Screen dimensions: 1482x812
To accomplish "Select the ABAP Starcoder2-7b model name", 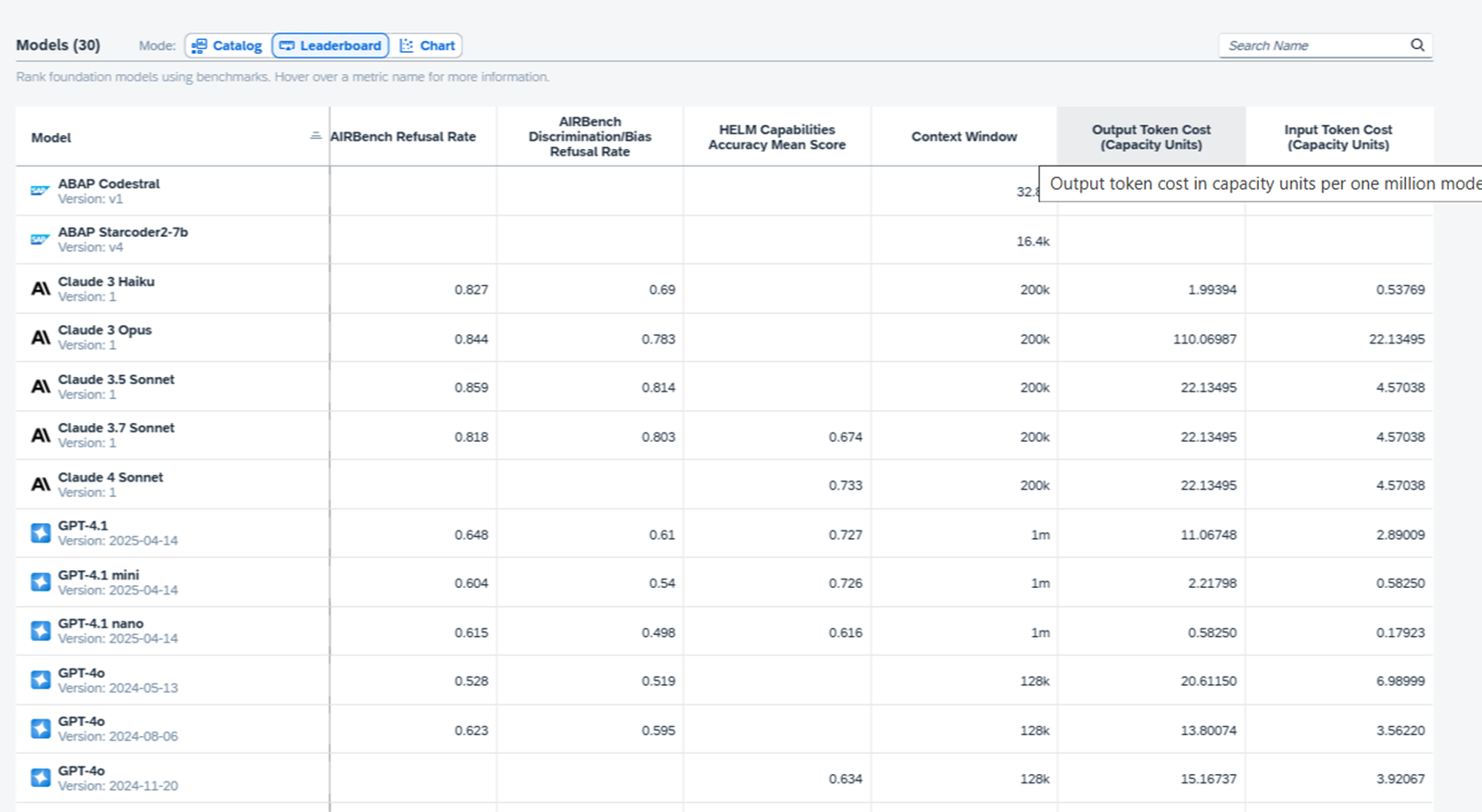I will pos(123,232).
